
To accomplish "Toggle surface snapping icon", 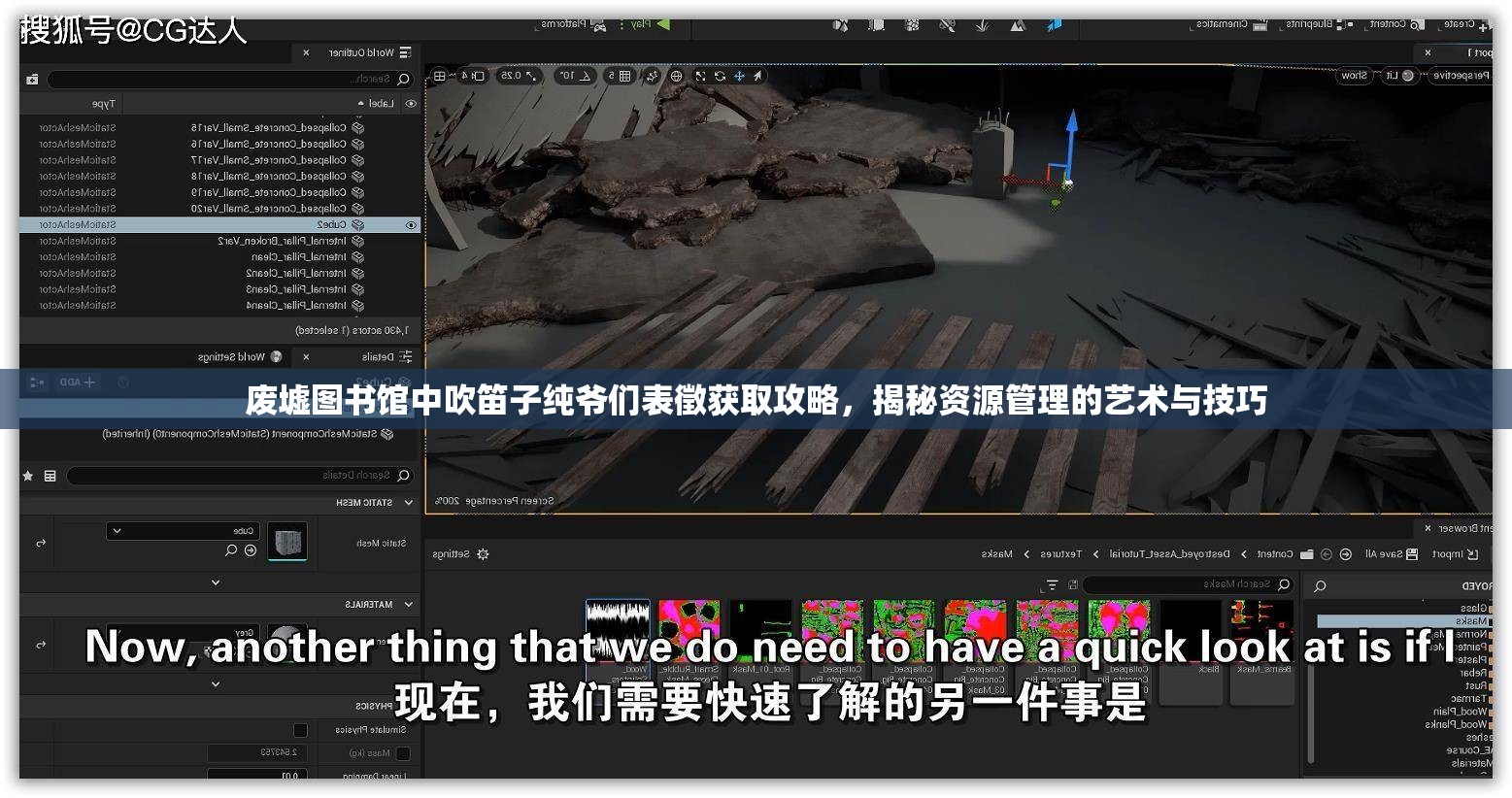I will tap(652, 76).
